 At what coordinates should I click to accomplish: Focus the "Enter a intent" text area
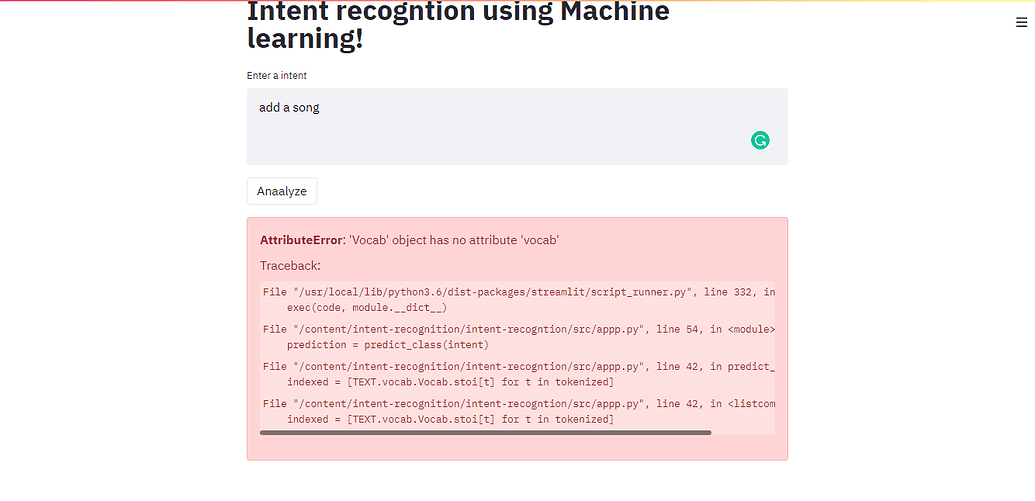click(518, 127)
